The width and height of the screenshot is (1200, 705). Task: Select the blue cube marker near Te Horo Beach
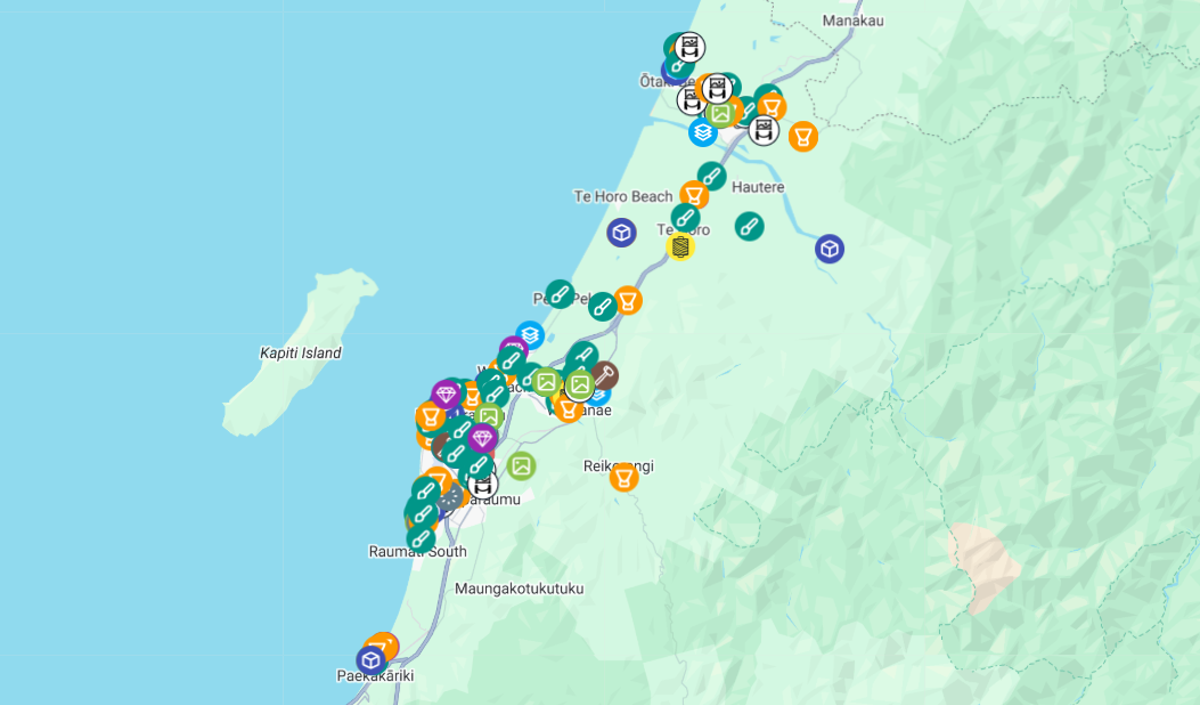coord(622,233)
